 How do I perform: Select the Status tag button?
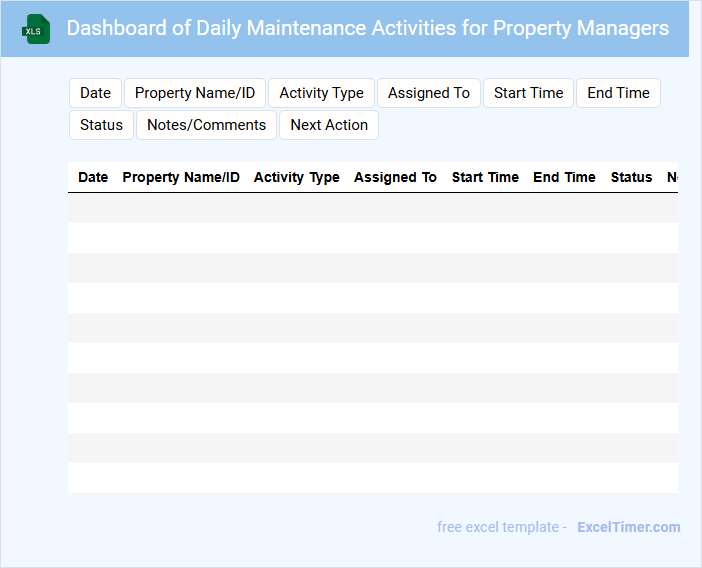pyautogui.click(x=101, y=125)
